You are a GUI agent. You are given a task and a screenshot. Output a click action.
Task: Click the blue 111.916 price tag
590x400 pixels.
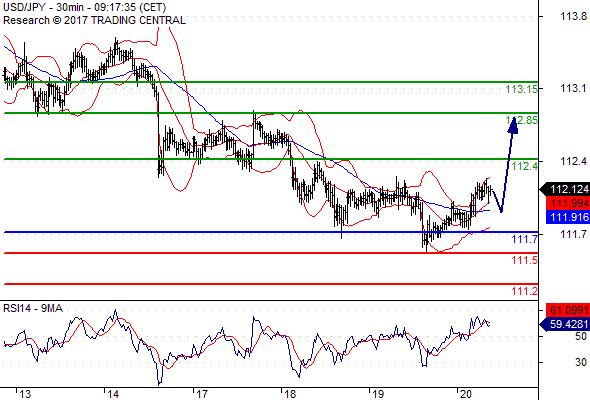(568, 217)
